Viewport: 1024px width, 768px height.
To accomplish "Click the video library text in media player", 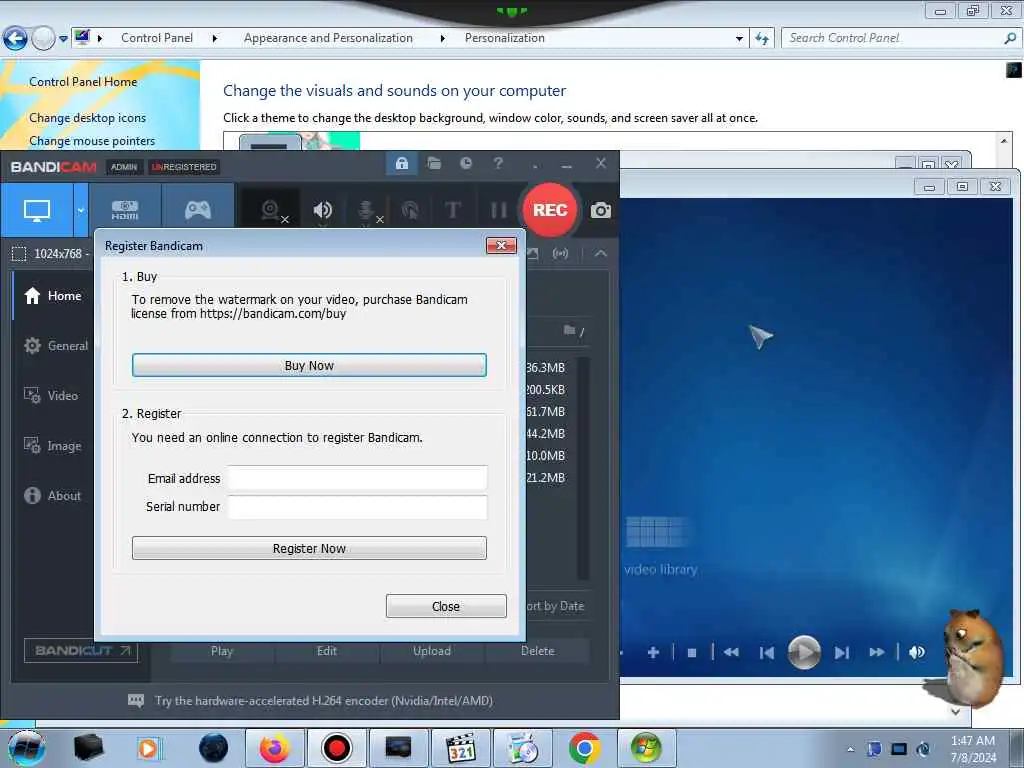I will 660,569.
